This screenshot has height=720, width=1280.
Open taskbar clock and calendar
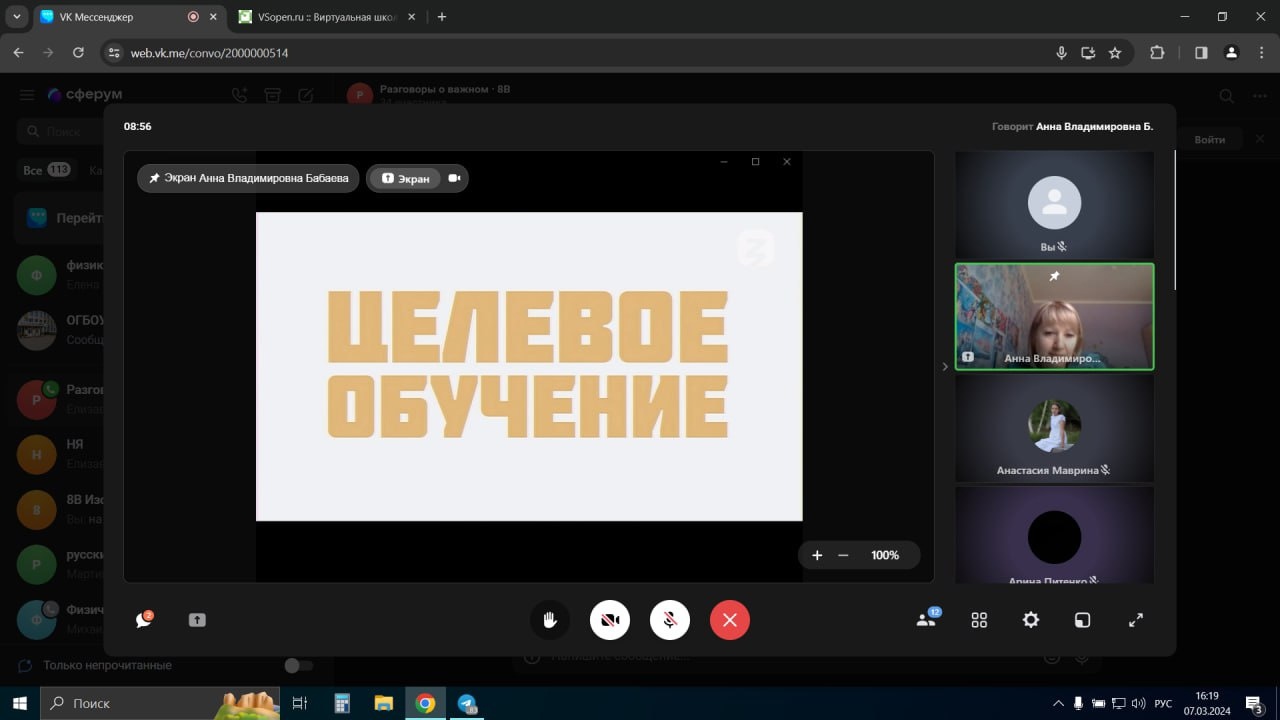coord(1208,703)
